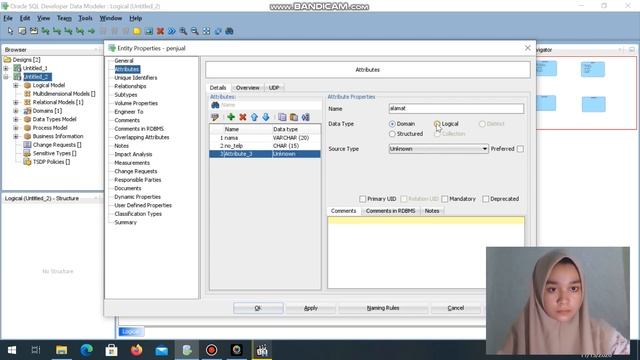Click the Naming Rules button
640x360 pixels.
(x=383, y=308)
